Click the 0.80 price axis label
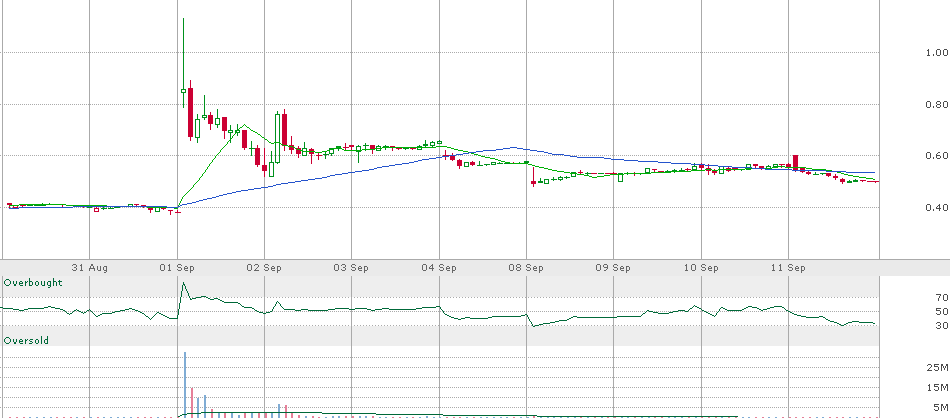 coord(937,105)
